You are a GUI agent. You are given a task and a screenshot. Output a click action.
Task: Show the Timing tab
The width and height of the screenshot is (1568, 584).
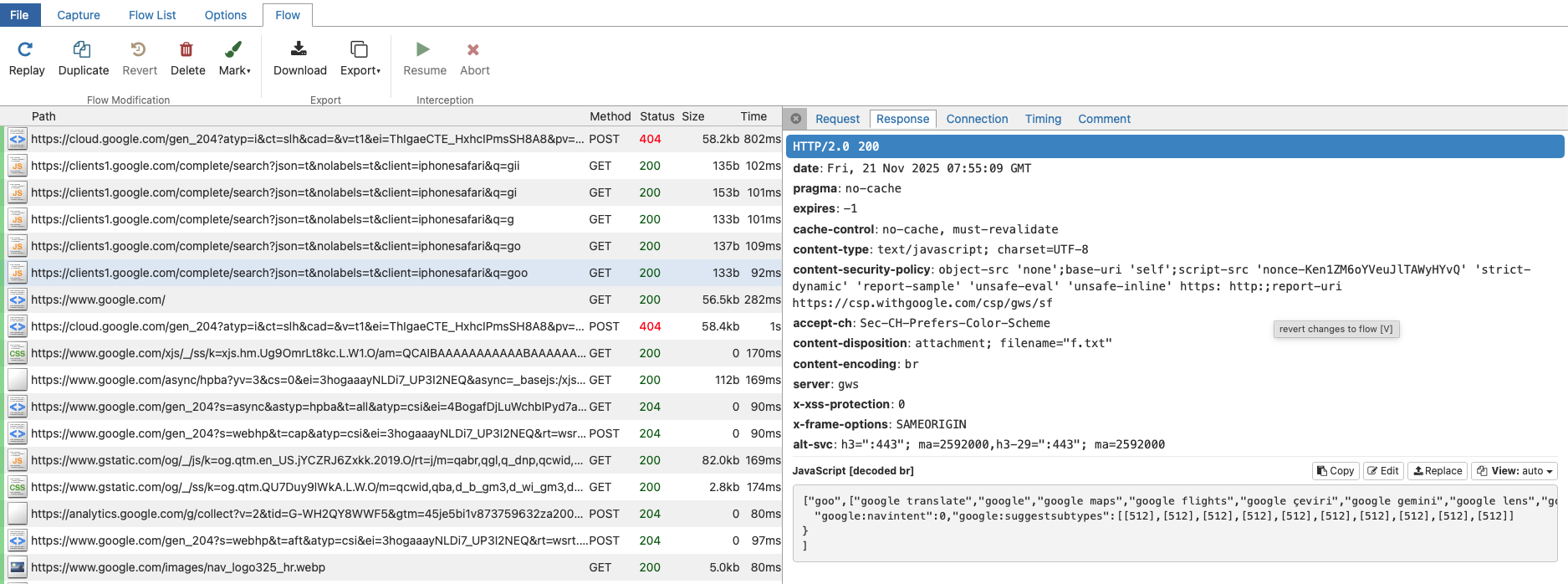pyautogui.click(x=1043, y=119)
